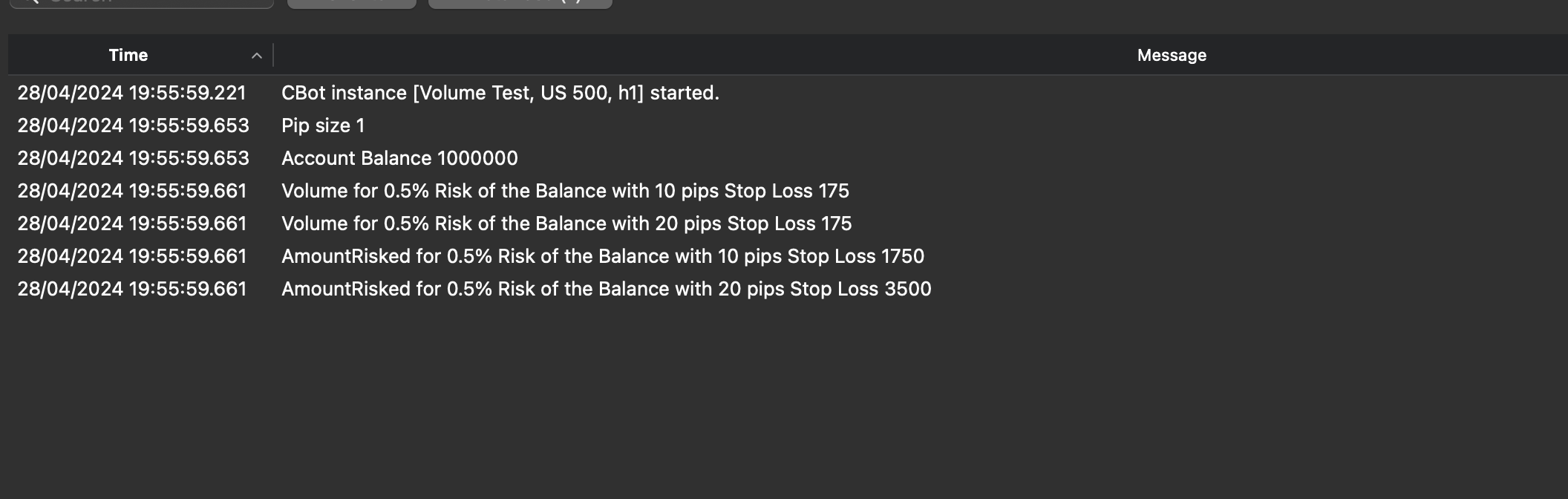Click the 19:55:59.221 timestamp cell
Viewport: 1568px width, 499px height.
(131, 93)
